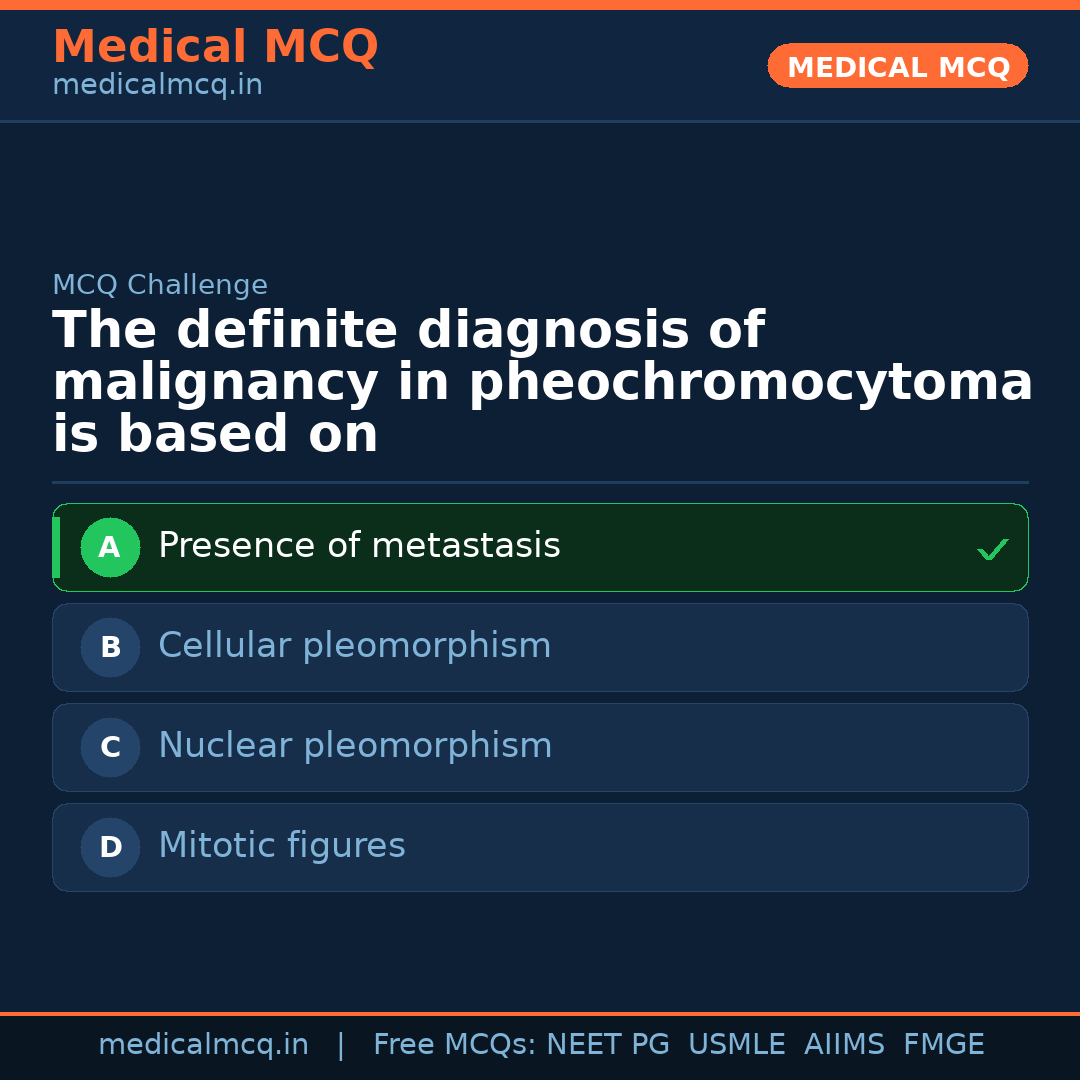Choose the C option circle
The image size is (1080, 1080).
click(x=110, y=747)
